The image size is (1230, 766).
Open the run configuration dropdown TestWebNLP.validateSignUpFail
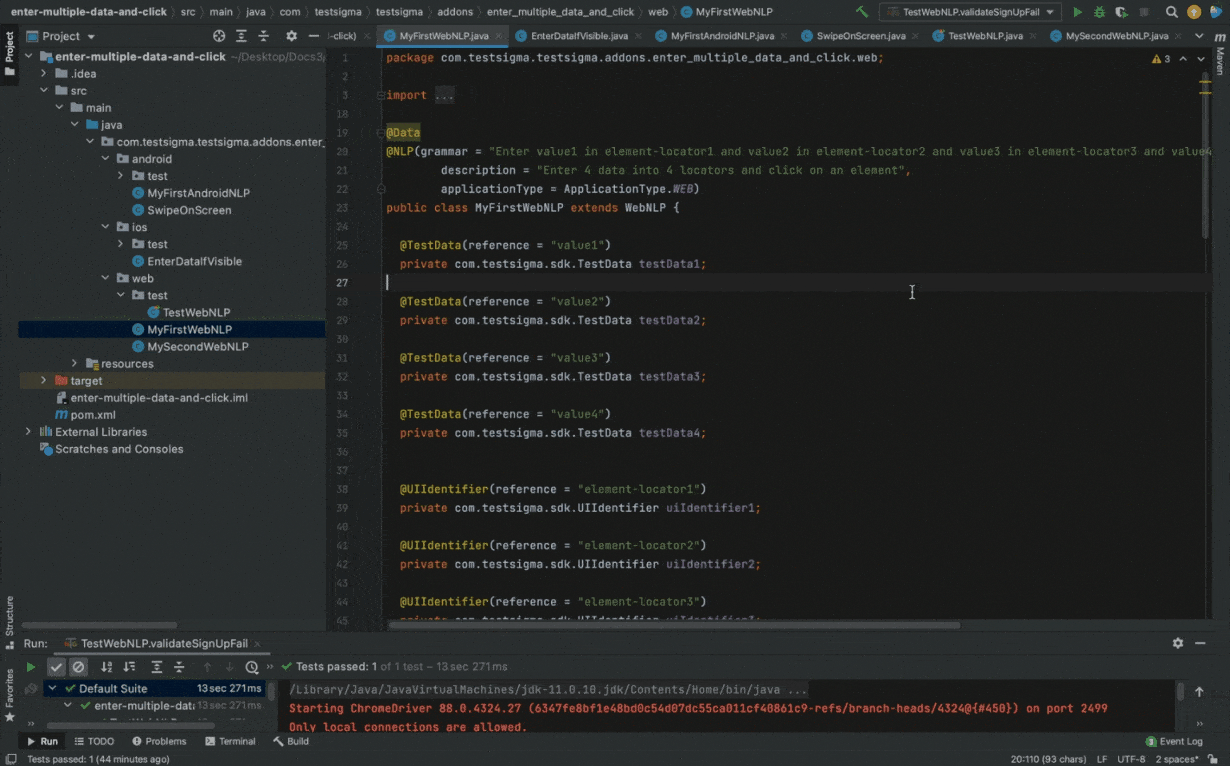coord(970,12)
